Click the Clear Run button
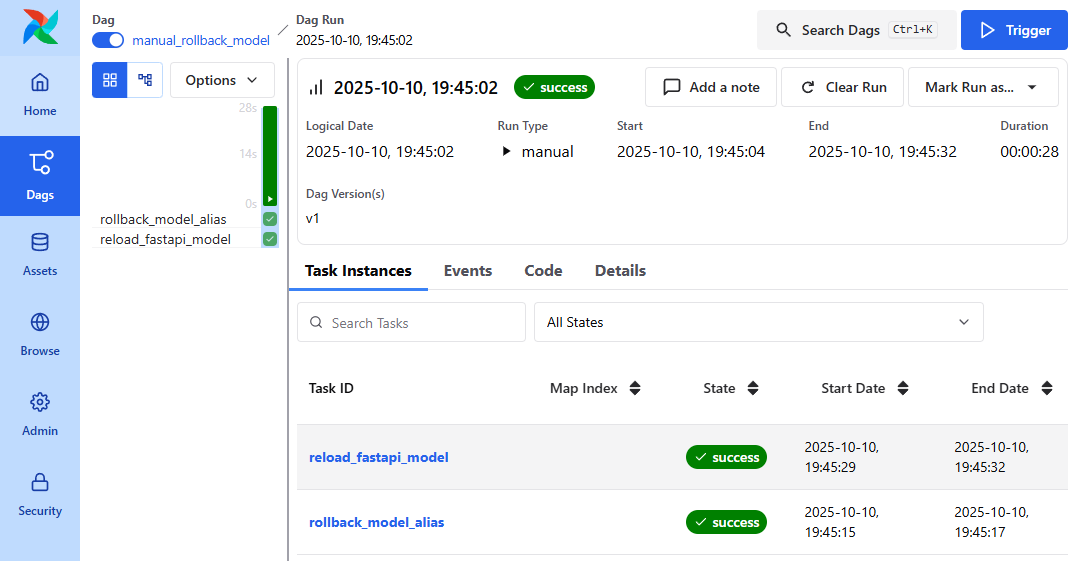The image size is (1076, 561). point(843,87)
